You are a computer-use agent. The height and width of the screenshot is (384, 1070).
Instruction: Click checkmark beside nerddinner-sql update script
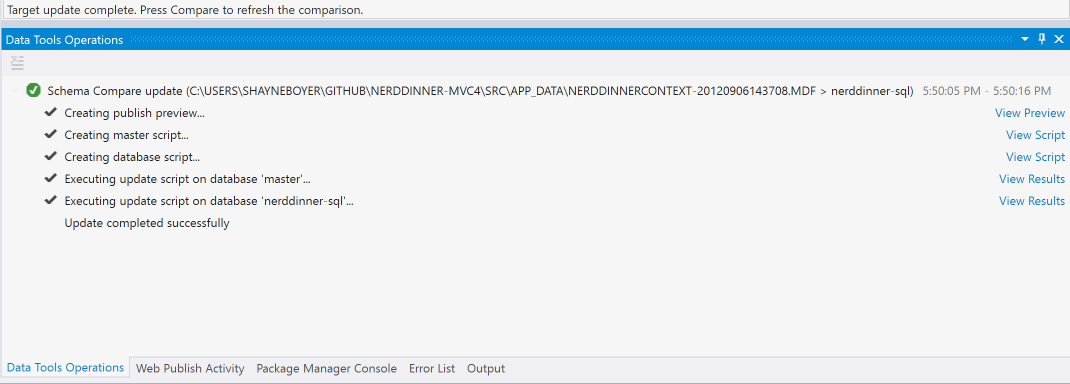[x=50, y=200]
